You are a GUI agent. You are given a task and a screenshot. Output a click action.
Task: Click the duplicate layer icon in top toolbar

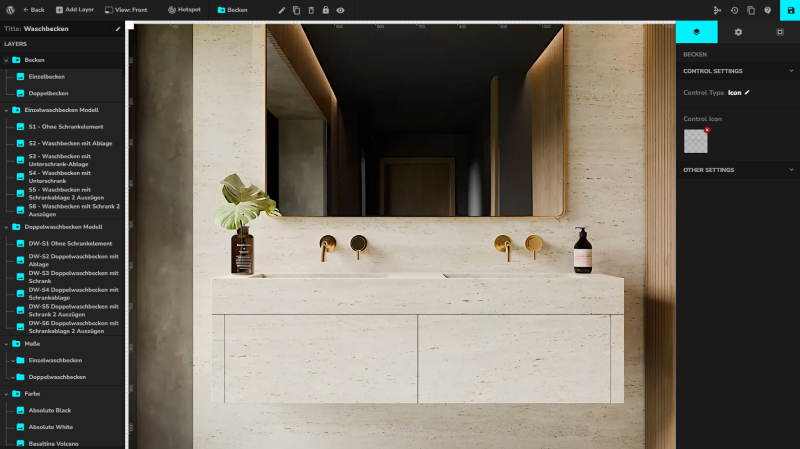[296, 10]
